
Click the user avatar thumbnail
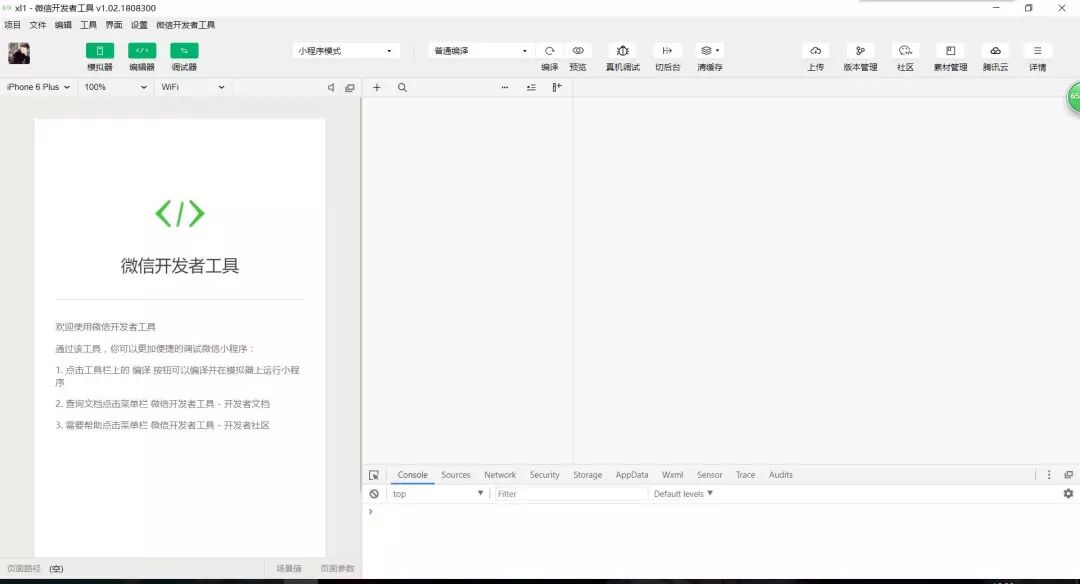tap(19, 53)
